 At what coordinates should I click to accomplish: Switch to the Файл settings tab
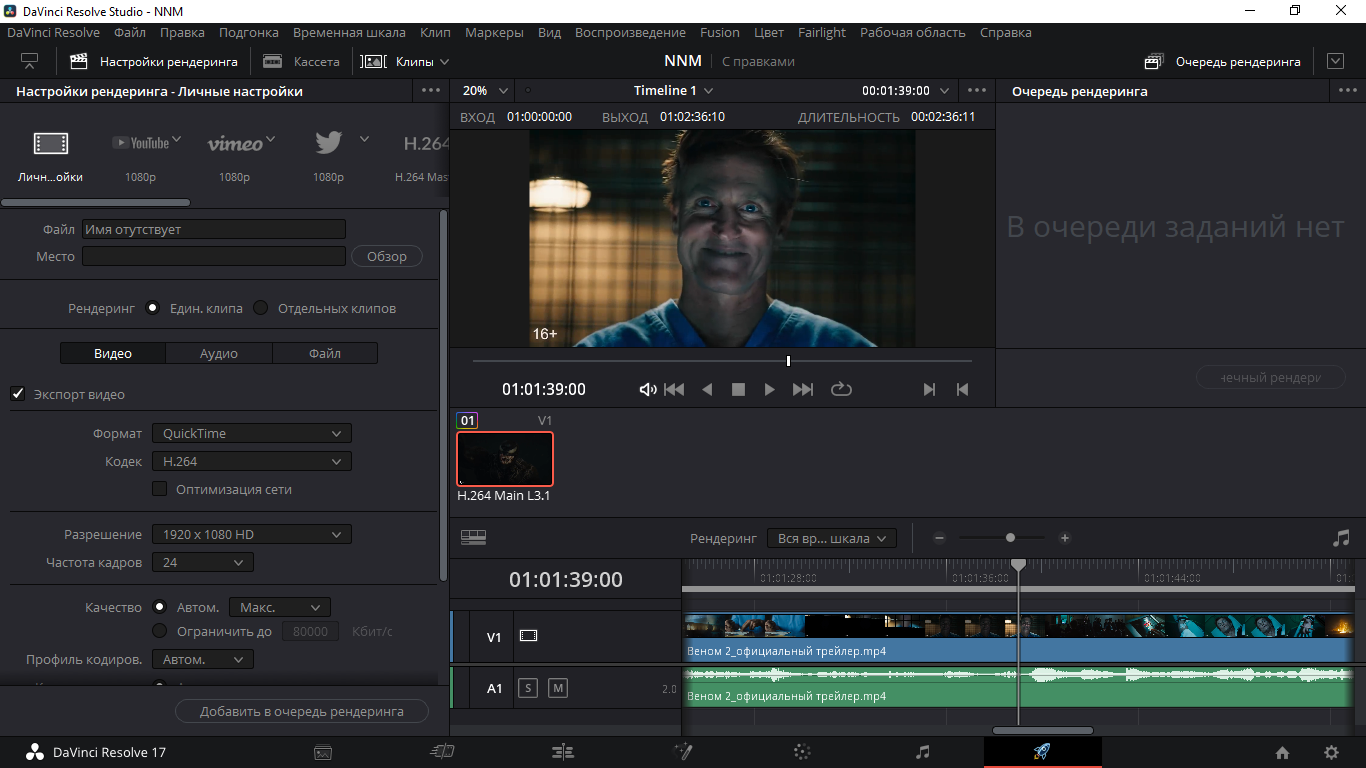coord(325,353)
